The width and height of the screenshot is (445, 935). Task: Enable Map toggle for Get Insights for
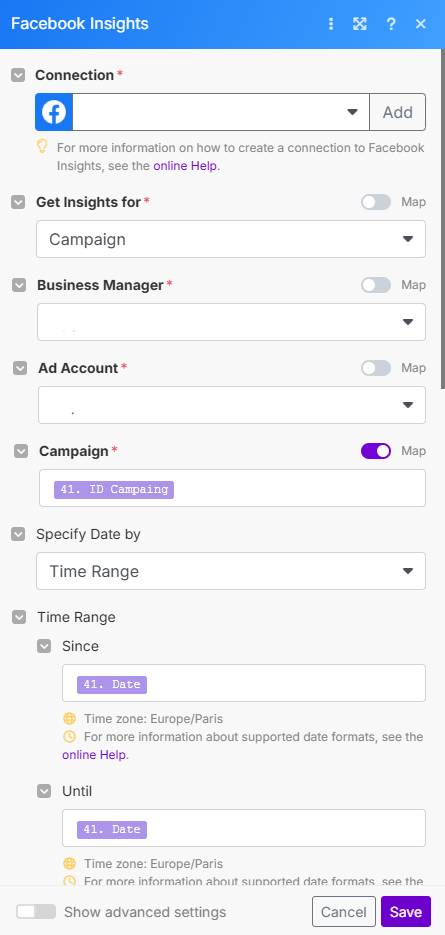click(376, 202)
